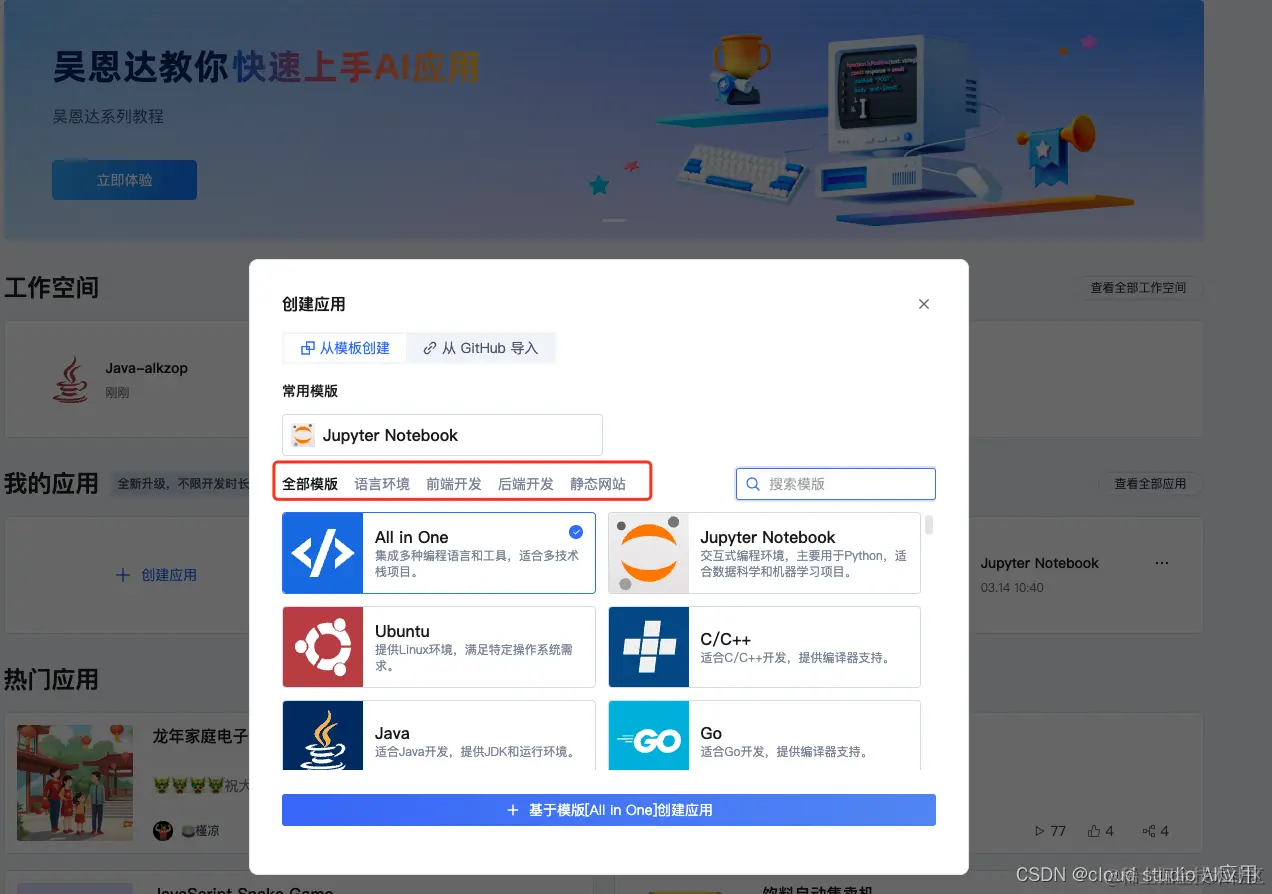This screenshot has width=1272, height=894.
Task: Open the three-dot menu for Jupyter Notebook app
Action: click(1162, 563)
